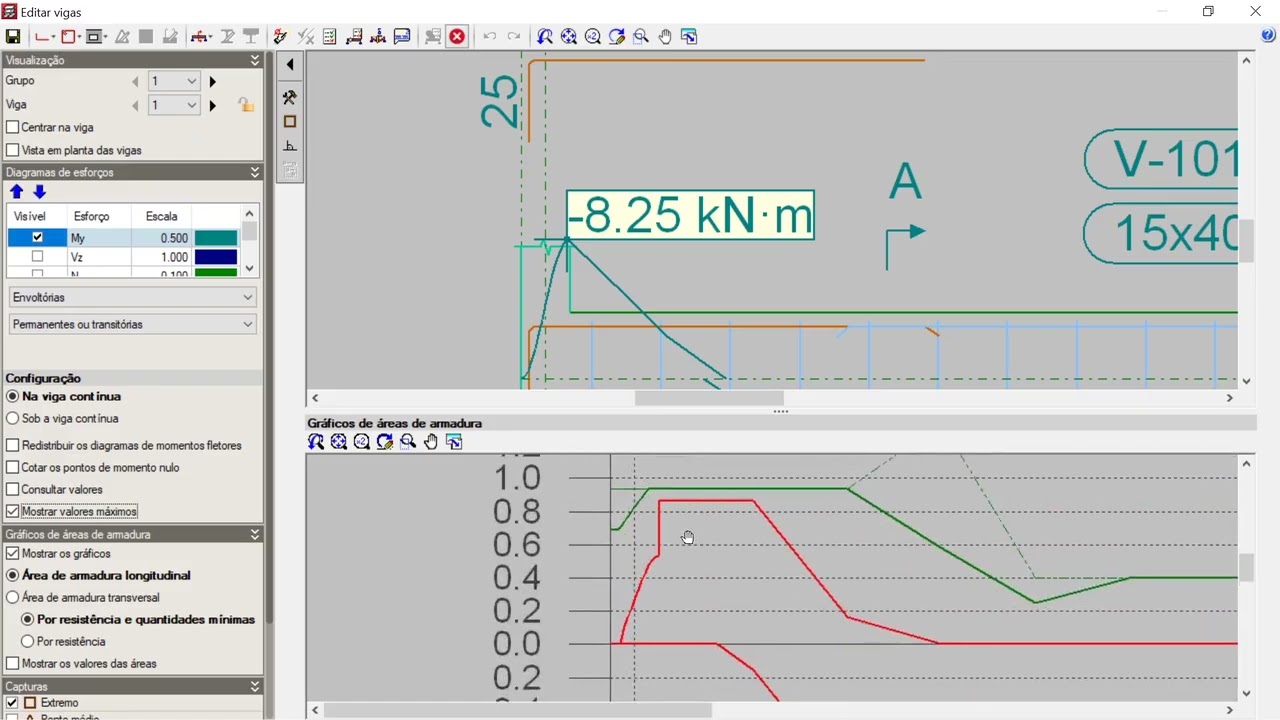The height and width of the screenshot is (720, 1280).
Task: Open the checklist report icon
Action: pyautogui.click(x=330, y=37)
